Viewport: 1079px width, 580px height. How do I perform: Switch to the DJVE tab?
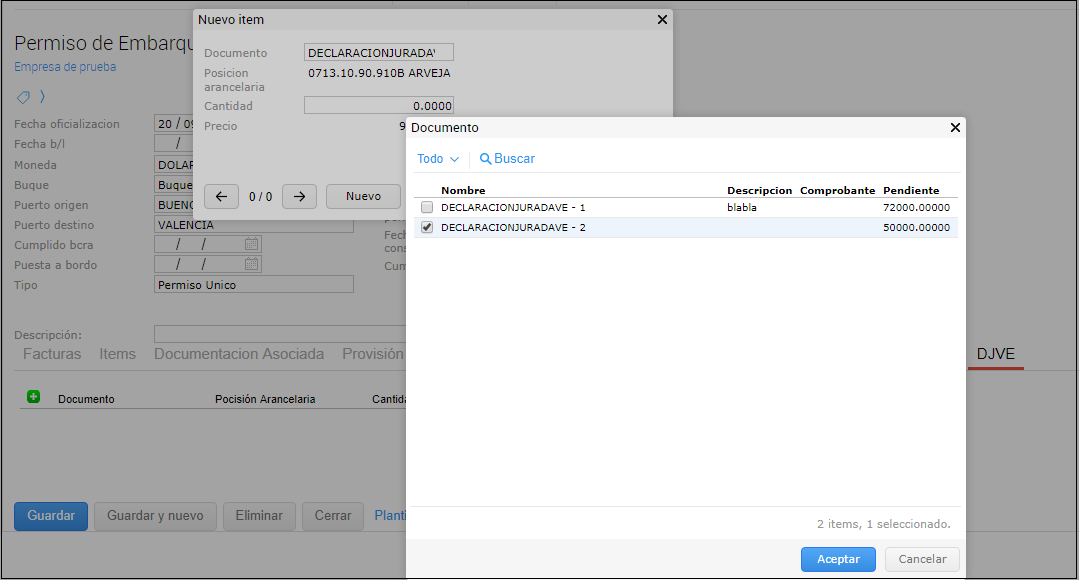click(x=995, y=354)
